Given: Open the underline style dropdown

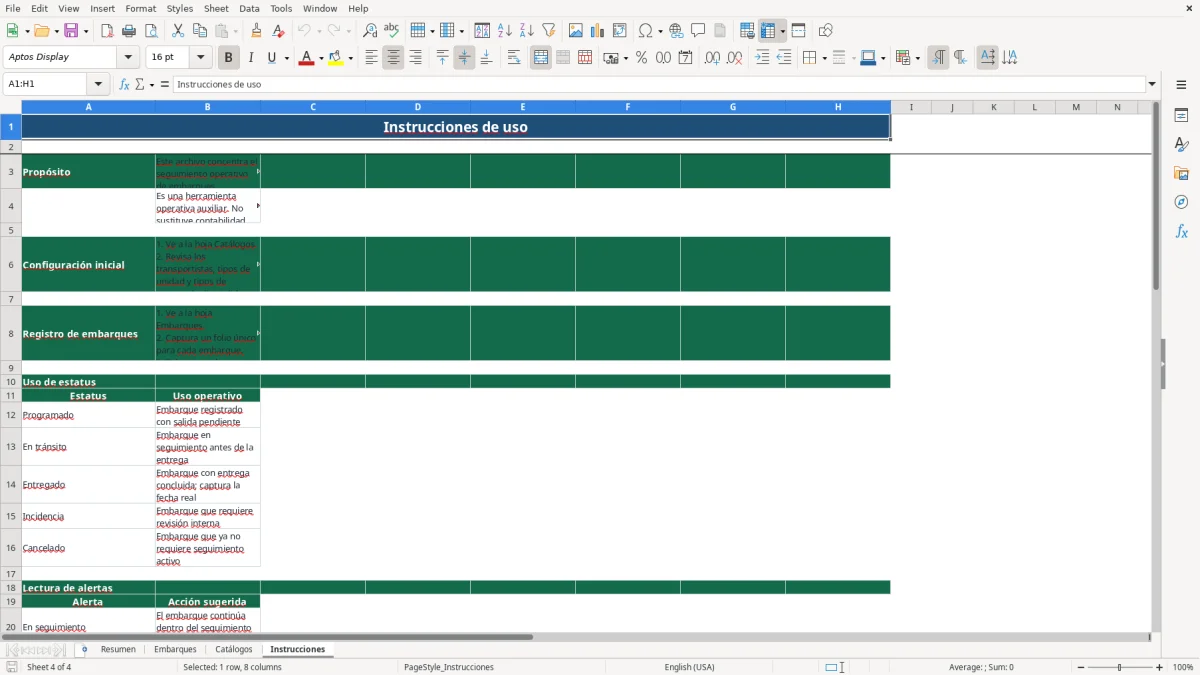Looking at the screenshot, I should coord(287,58).
